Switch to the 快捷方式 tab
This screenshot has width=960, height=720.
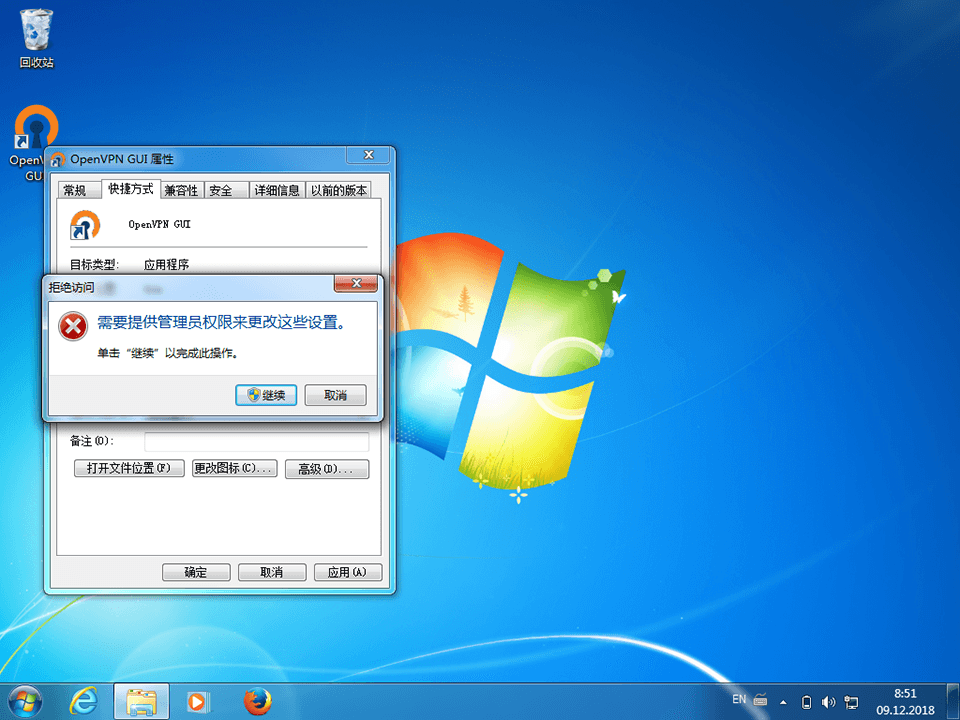click(130, 189)
